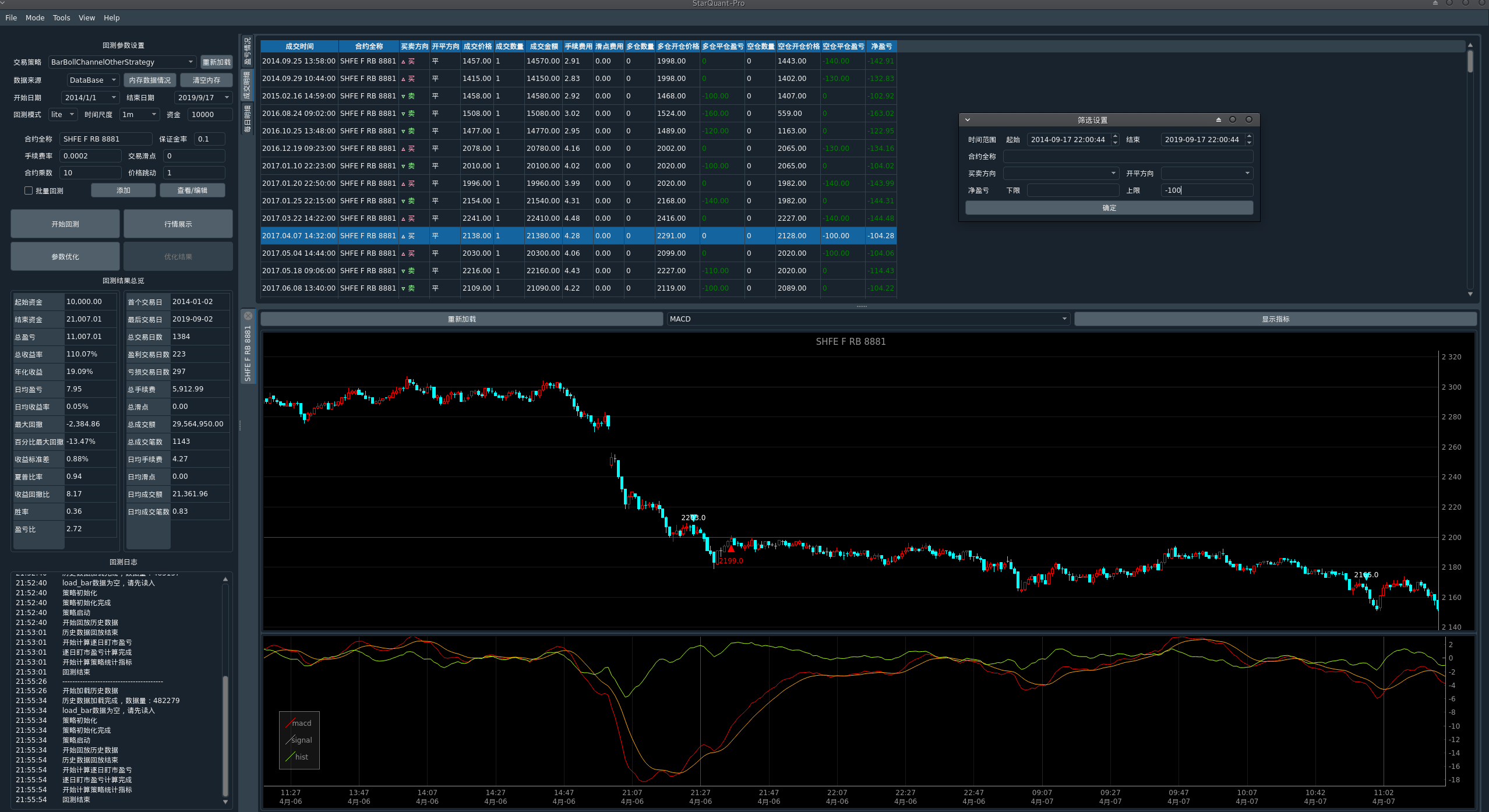1489x812 pixels.
Task: Click the trade table scrollbar down arrow
Action: 1470,294
